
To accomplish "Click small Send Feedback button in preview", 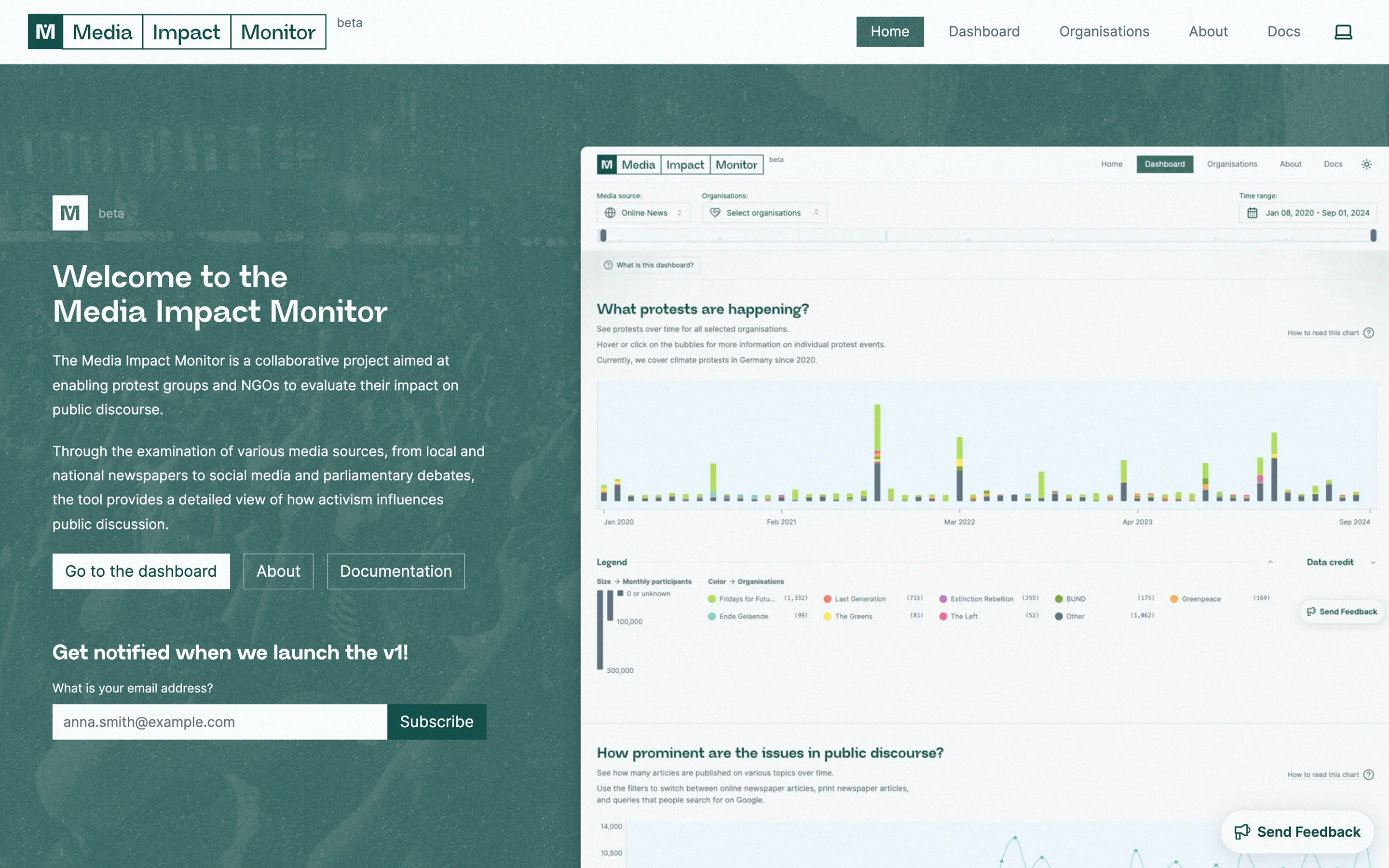I will pos(1342,611).
